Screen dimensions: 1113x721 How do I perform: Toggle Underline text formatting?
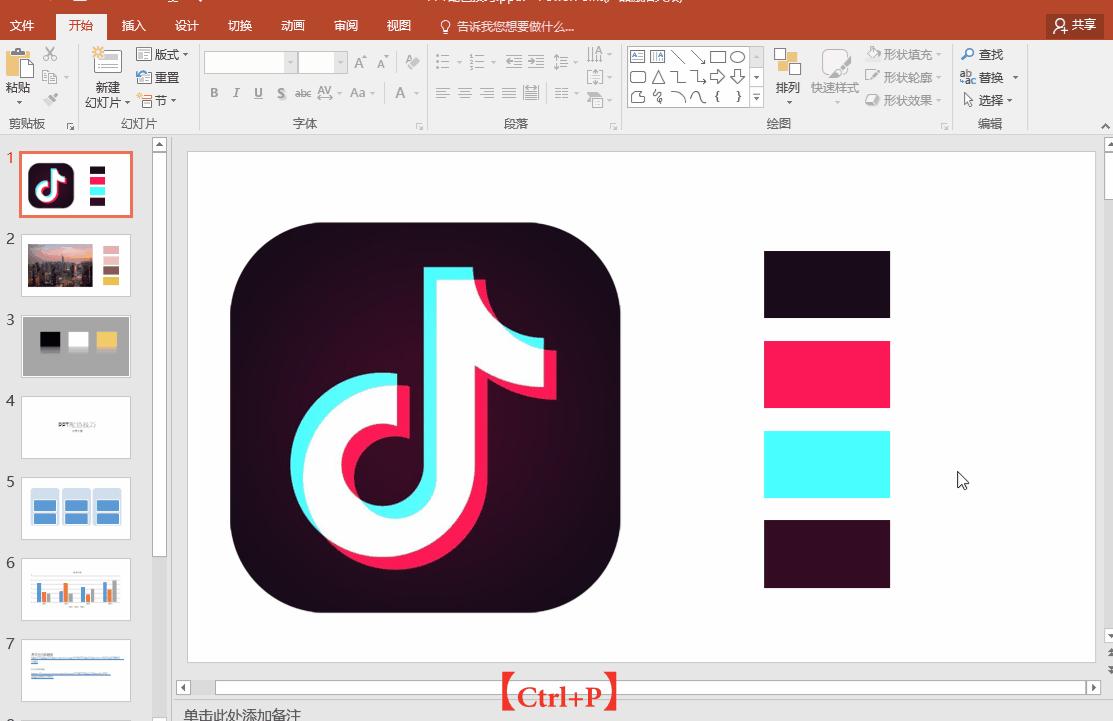[258, 93]
